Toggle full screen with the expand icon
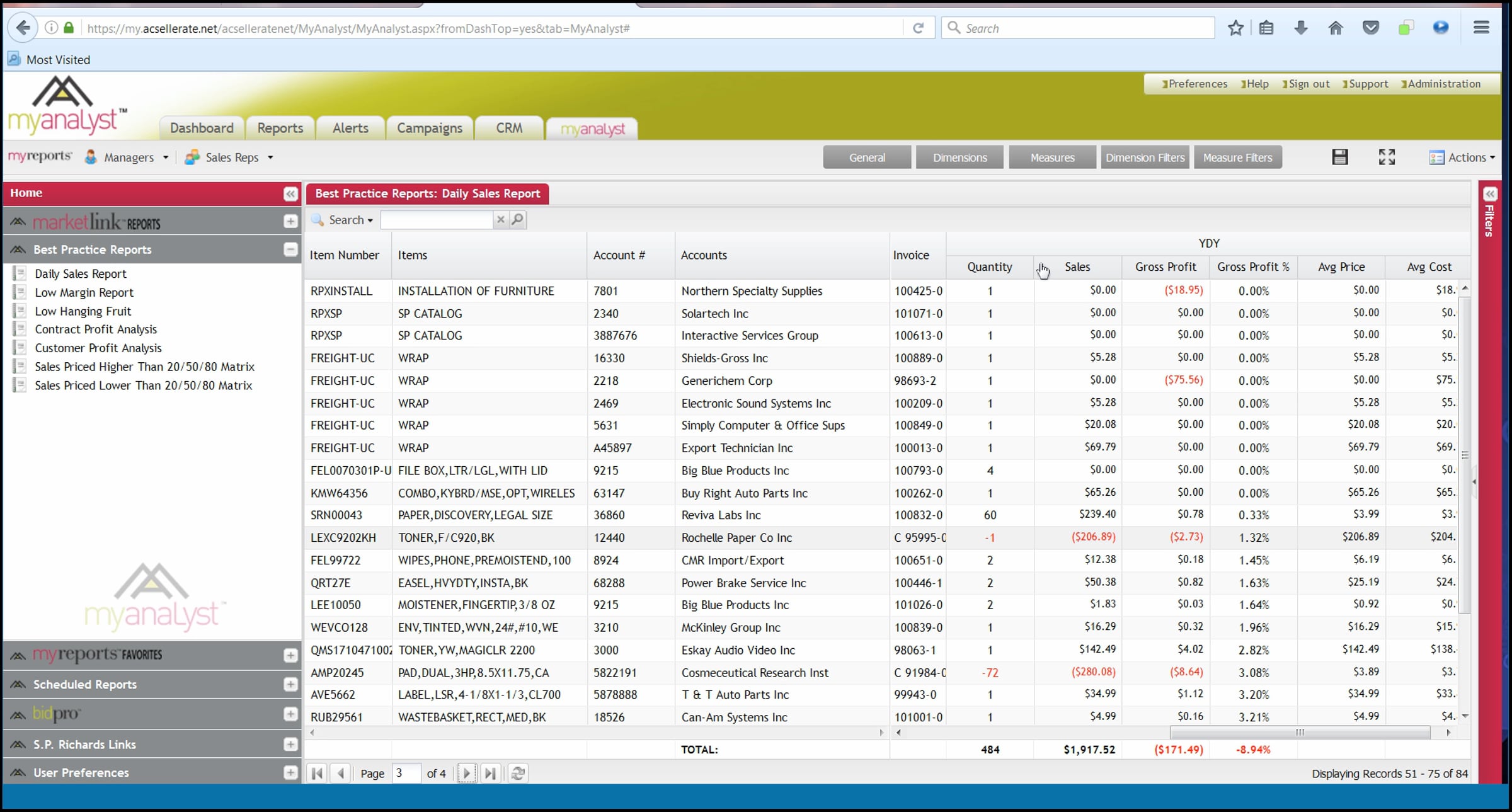Image resolution: width=1512 pixels, height=812 pixels. pyautogui.click(x=1387, y=157)
